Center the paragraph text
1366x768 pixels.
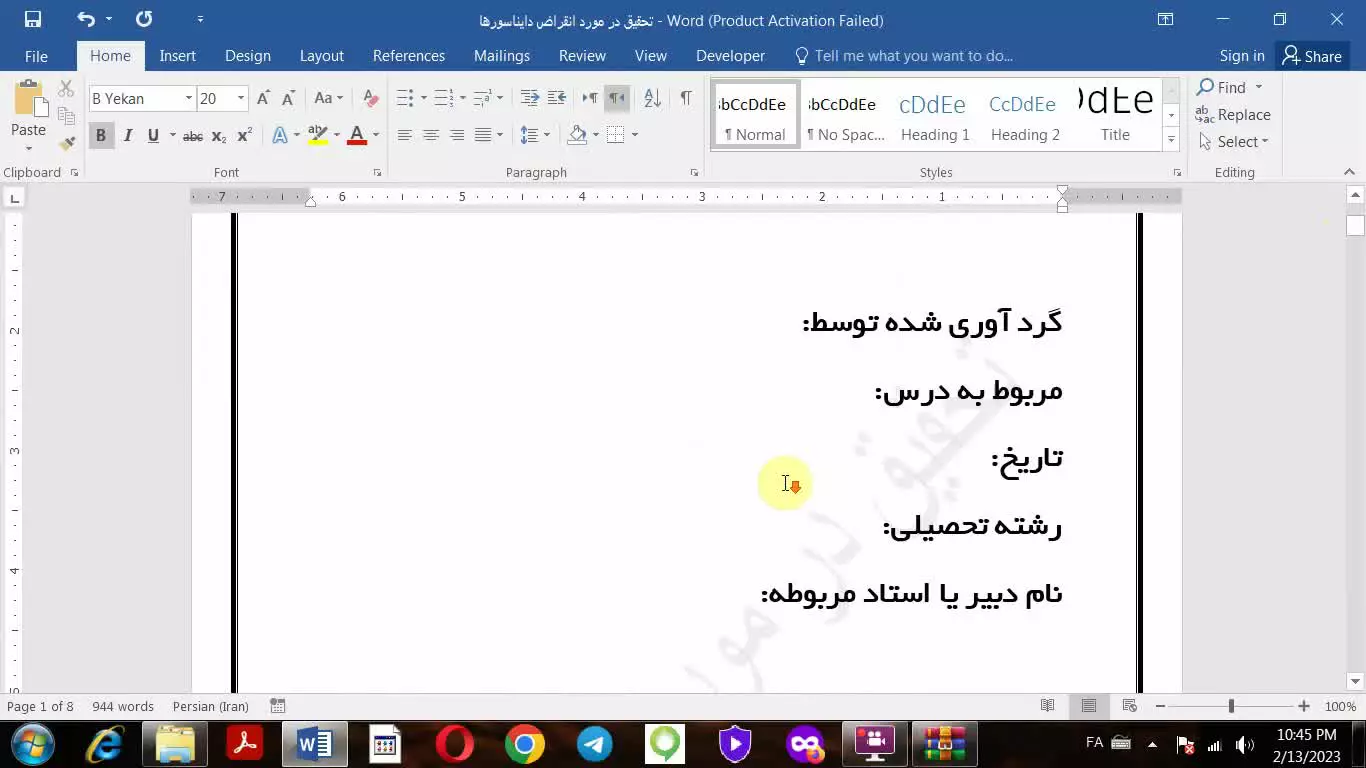coord(430,135)
